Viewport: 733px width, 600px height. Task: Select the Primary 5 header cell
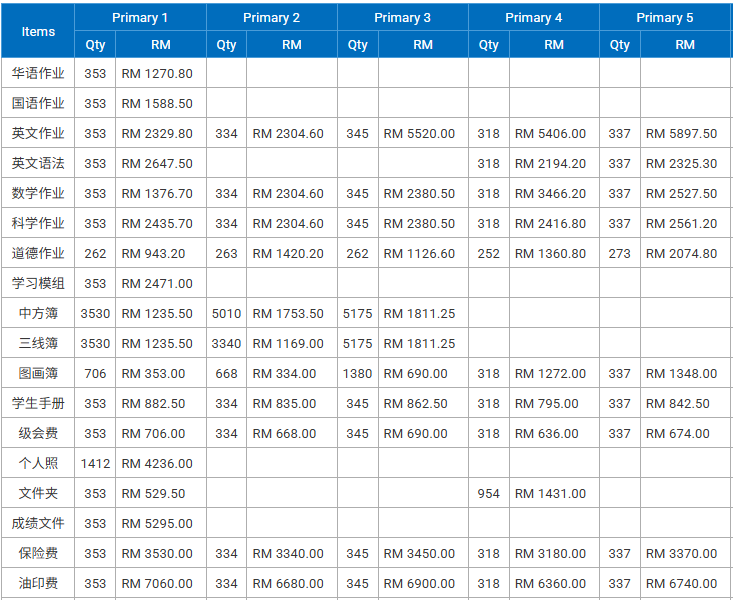(x=666, y=17)
